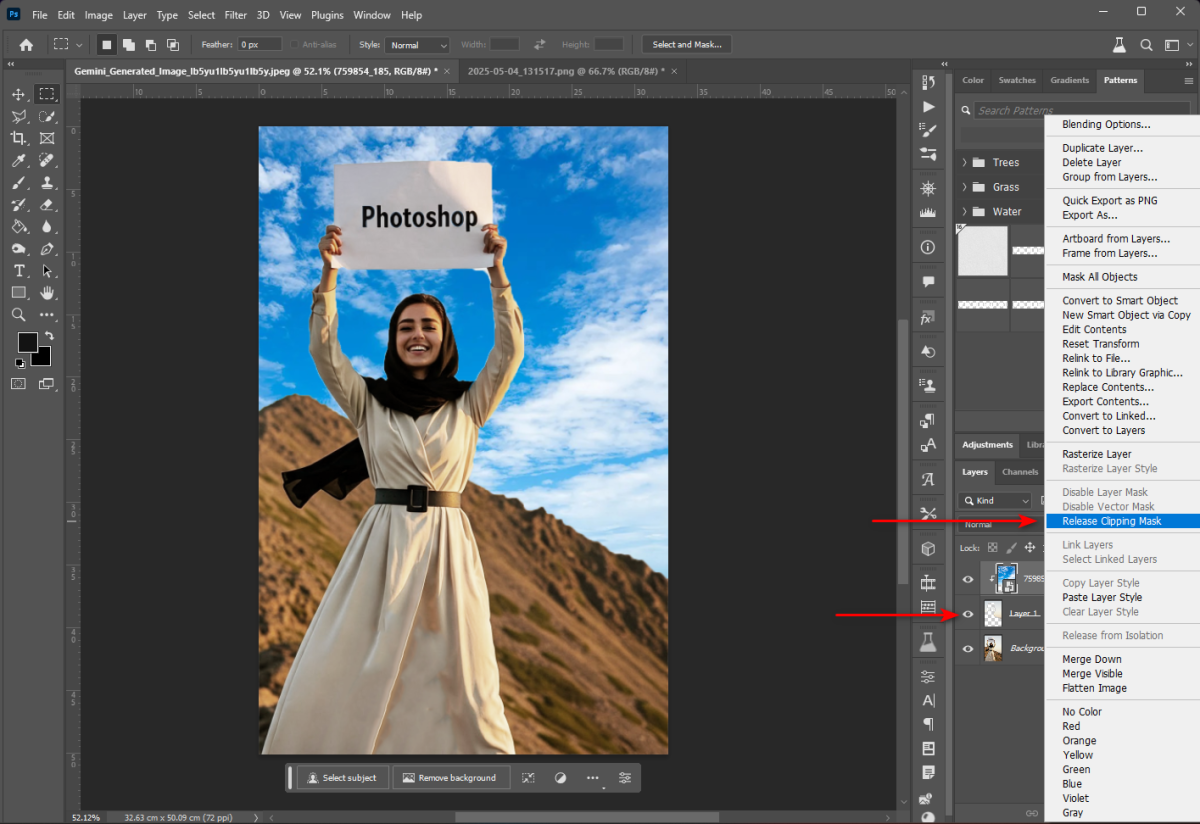The height and width of the screenshot is (824, 1200).
Task: Toggle lock transparent pixels
Action: point(992,547)
